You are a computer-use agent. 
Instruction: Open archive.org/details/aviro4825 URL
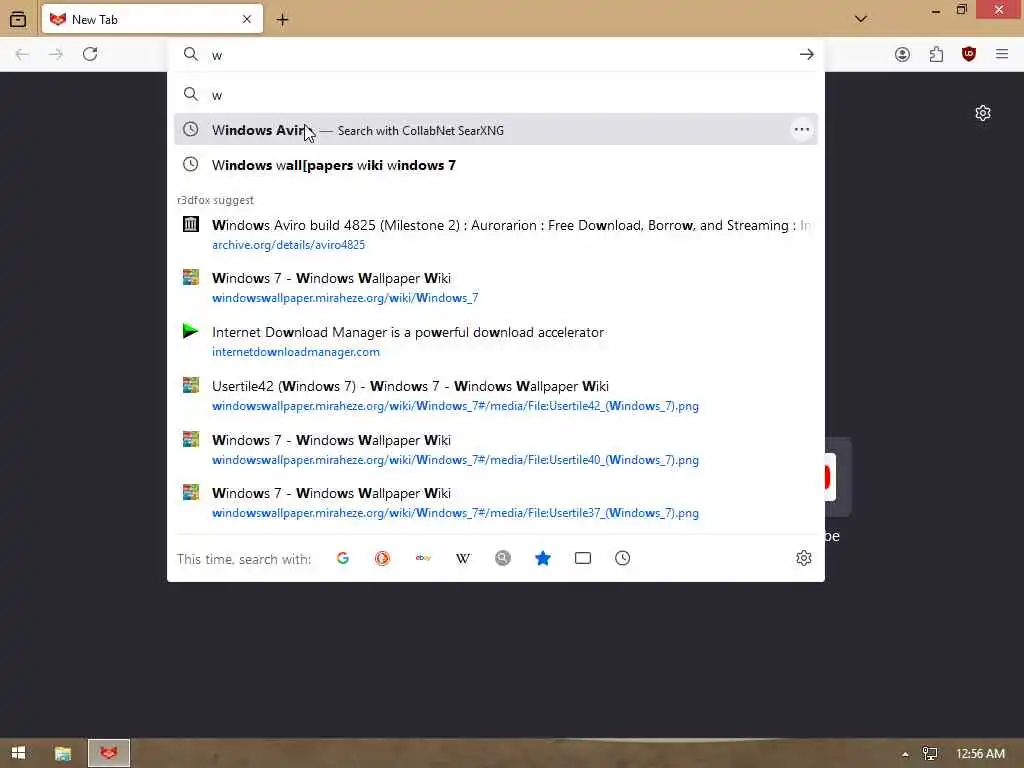289,245
